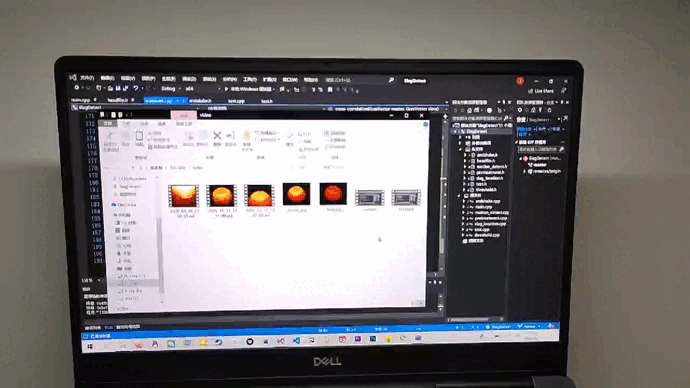Click the Save All icon in Visual Studio toolbar
This screenshot has width=690, height=388.
coord(125,88)
